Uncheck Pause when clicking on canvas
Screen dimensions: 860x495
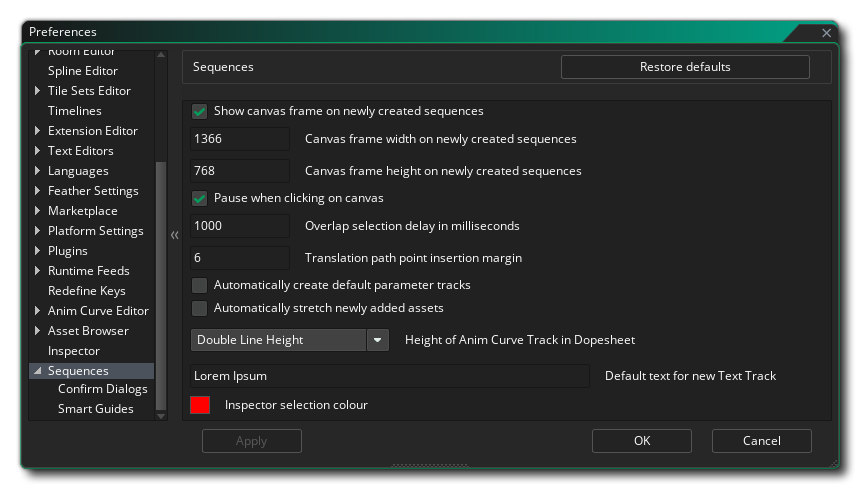tap(200, 198)
